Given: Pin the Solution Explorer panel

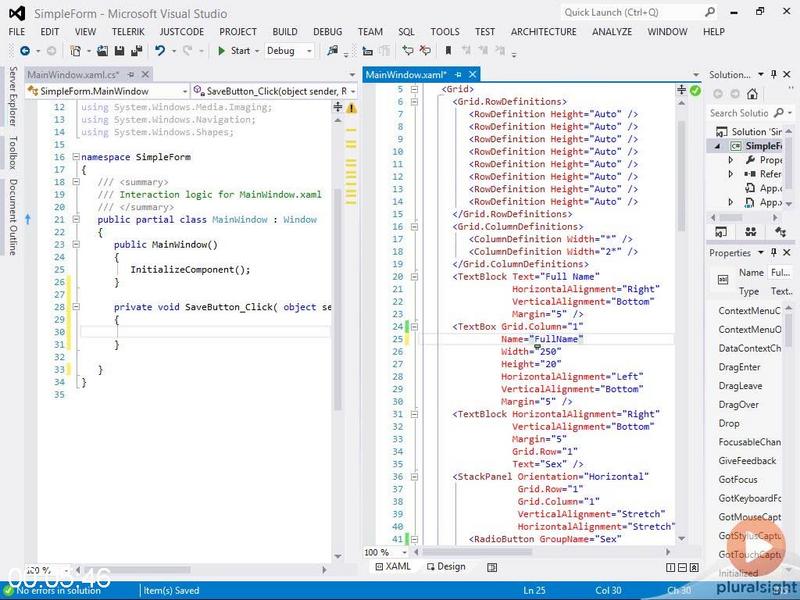Looking at the screenshot, I should pos(773,74).
